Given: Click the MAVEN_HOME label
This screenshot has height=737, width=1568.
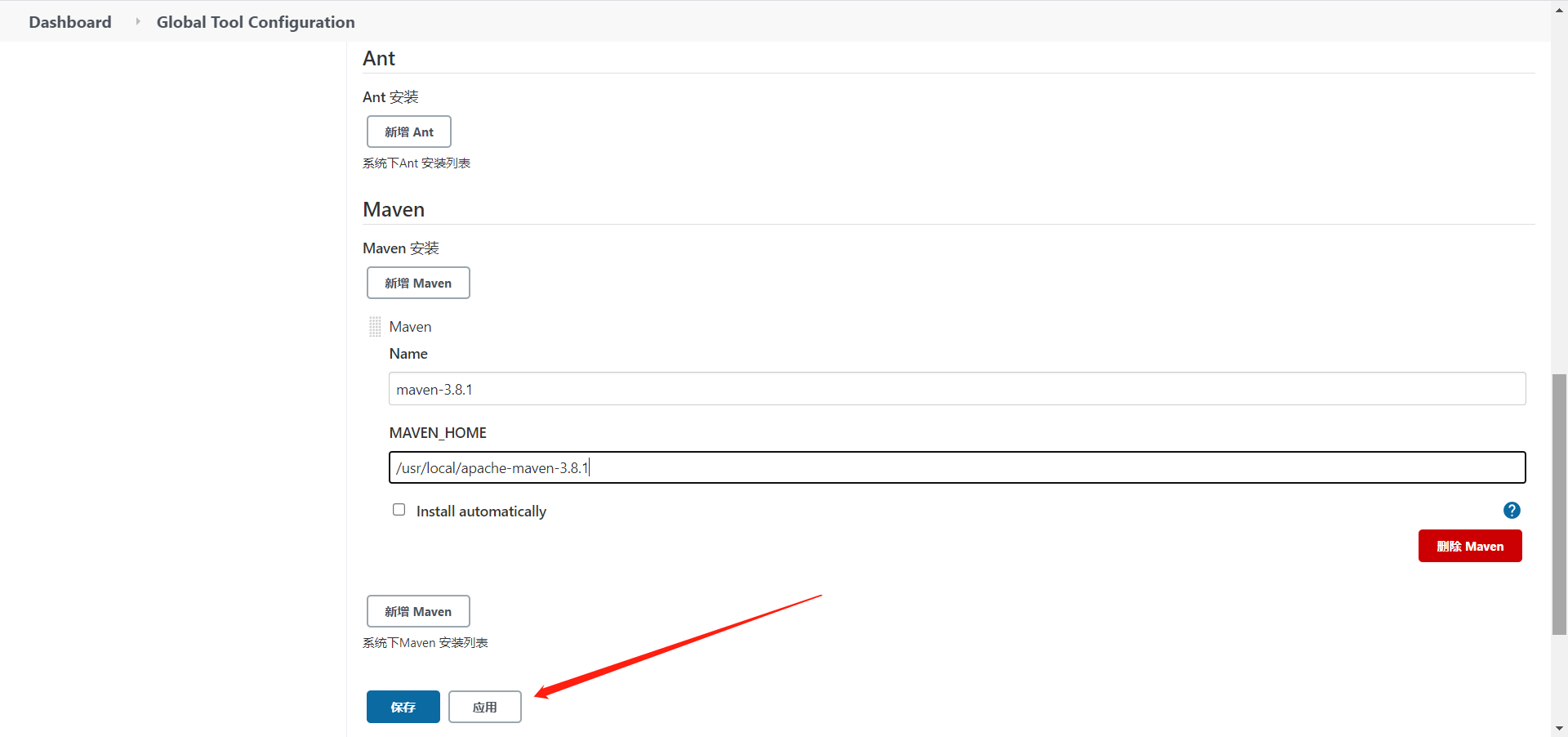Looking at the screenshot, I should (x=438, y=433).
